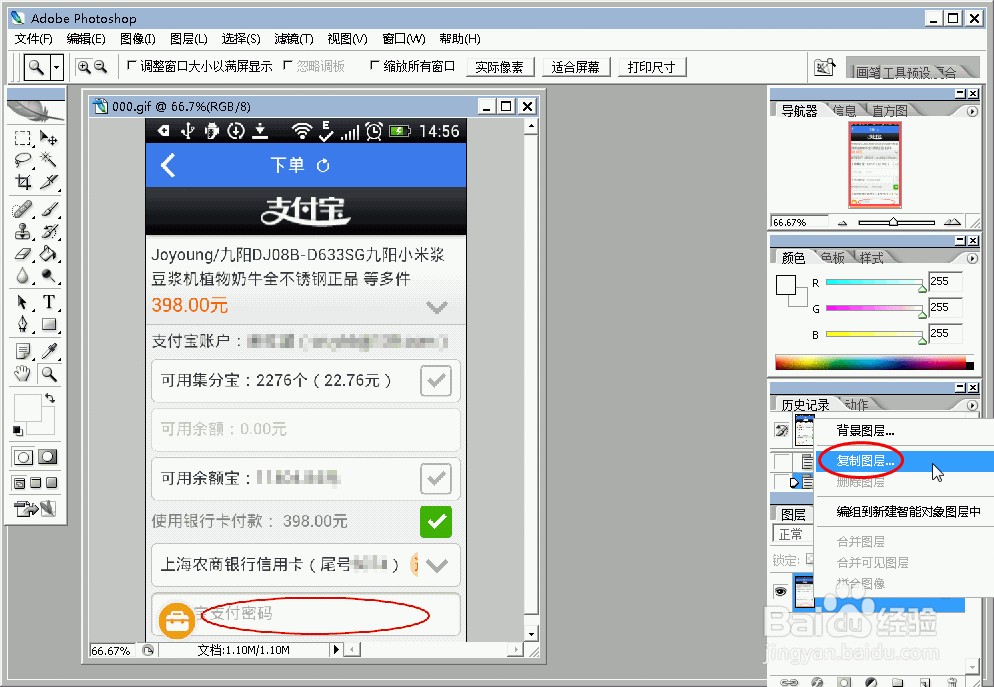Click Jump to ImageReady icon
The image size is (994, 687).
(35, 508)
